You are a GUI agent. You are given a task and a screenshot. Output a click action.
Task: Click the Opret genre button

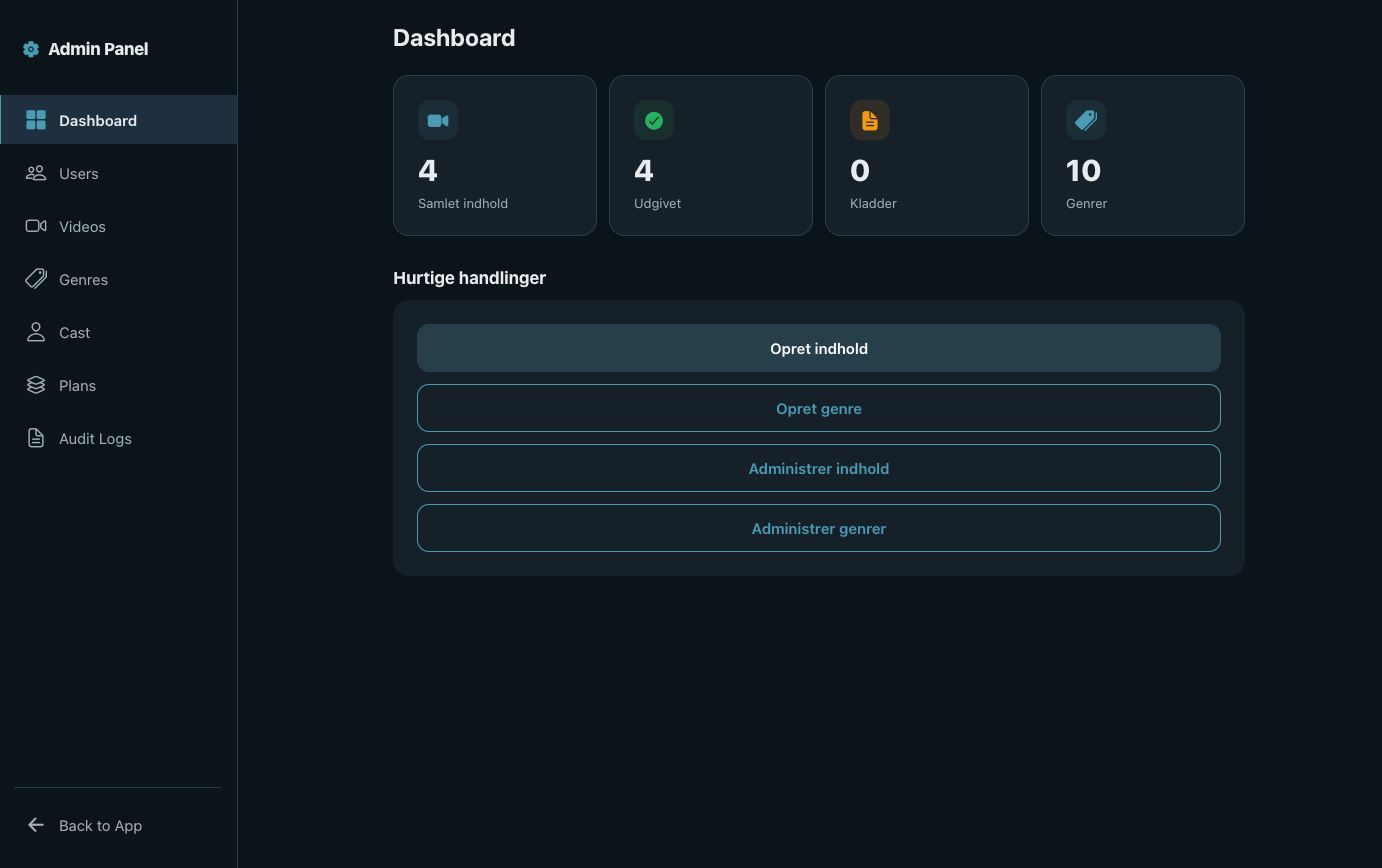click(819, 408)
